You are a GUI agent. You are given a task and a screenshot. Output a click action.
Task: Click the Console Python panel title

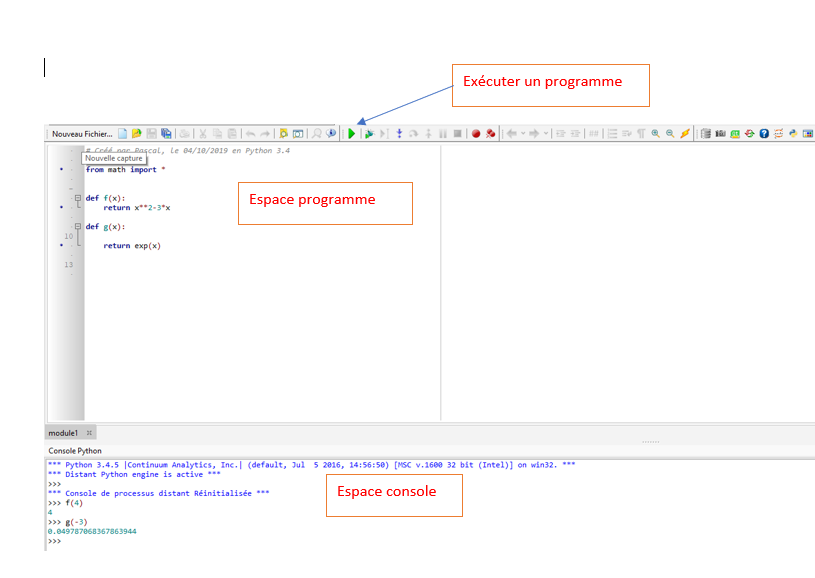(75, 451)
